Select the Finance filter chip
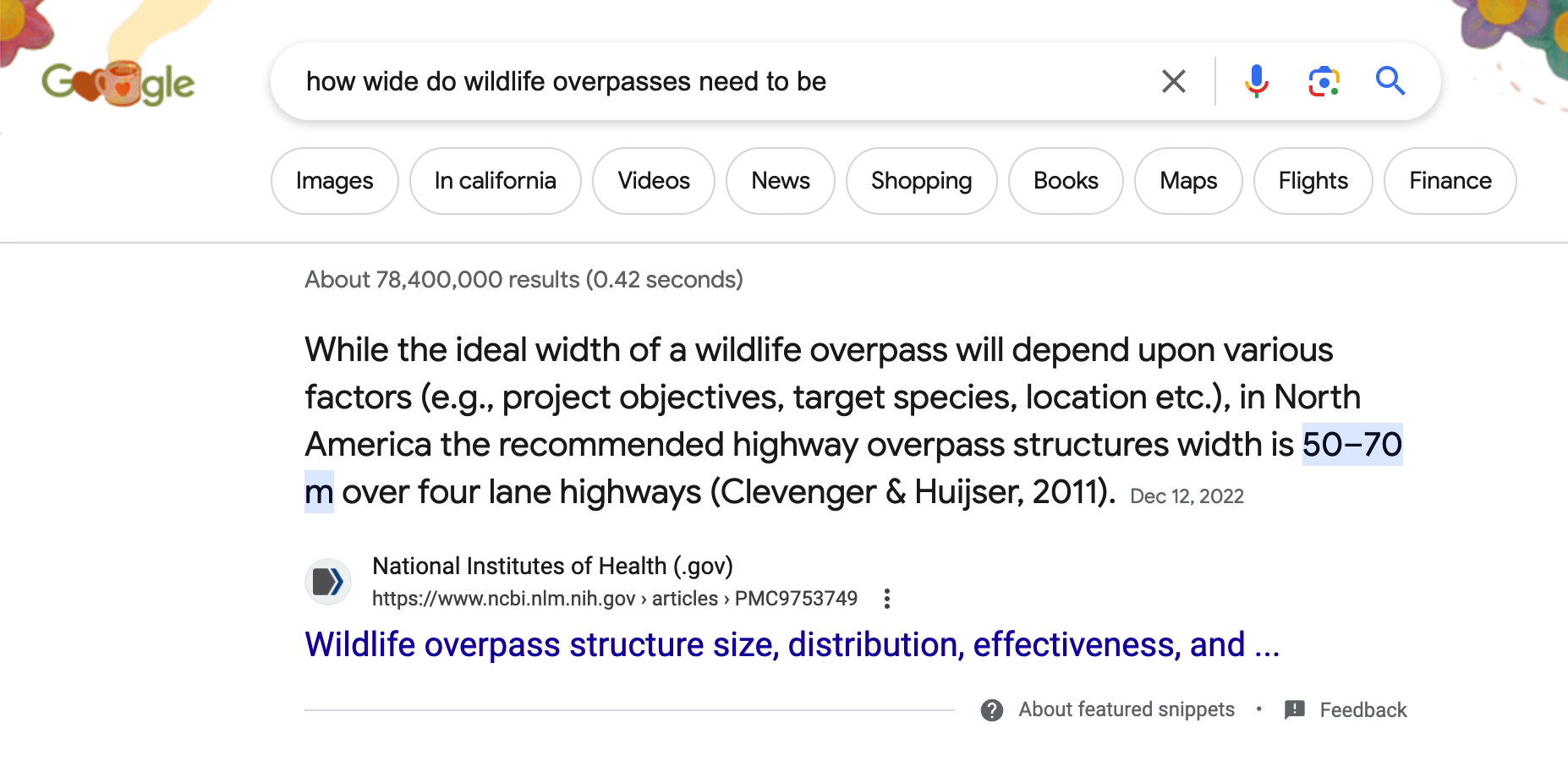The height and width of the screenshot is (783, 1568). [1450, 181]
